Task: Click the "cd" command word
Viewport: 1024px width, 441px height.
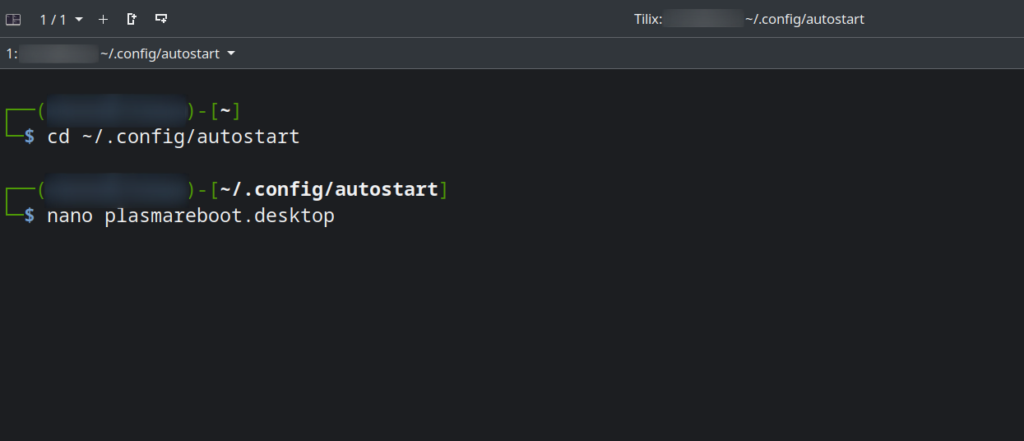Action: [x=58, y=137]
